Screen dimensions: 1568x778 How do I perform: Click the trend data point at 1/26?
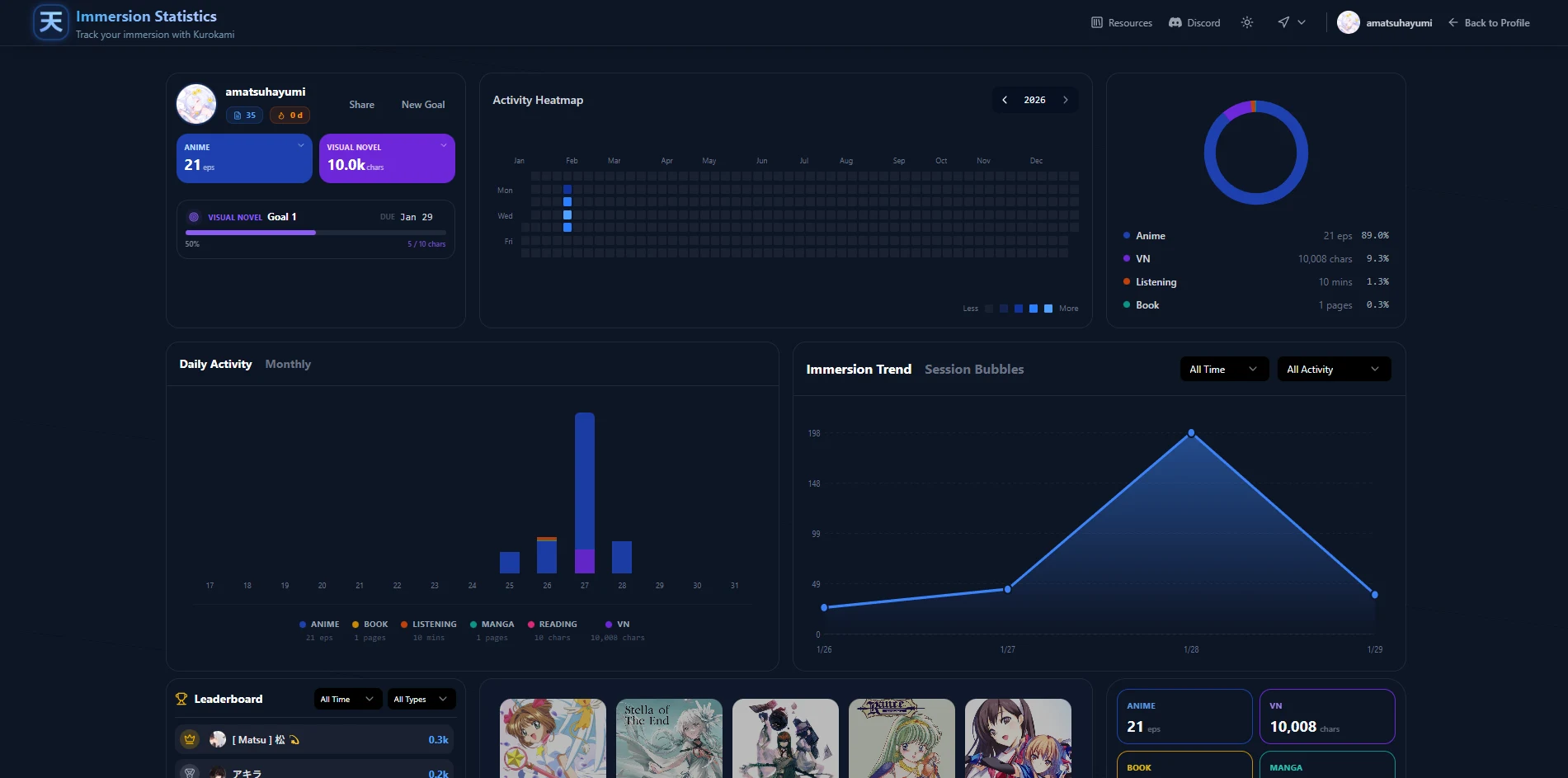(x=824, y=607)
